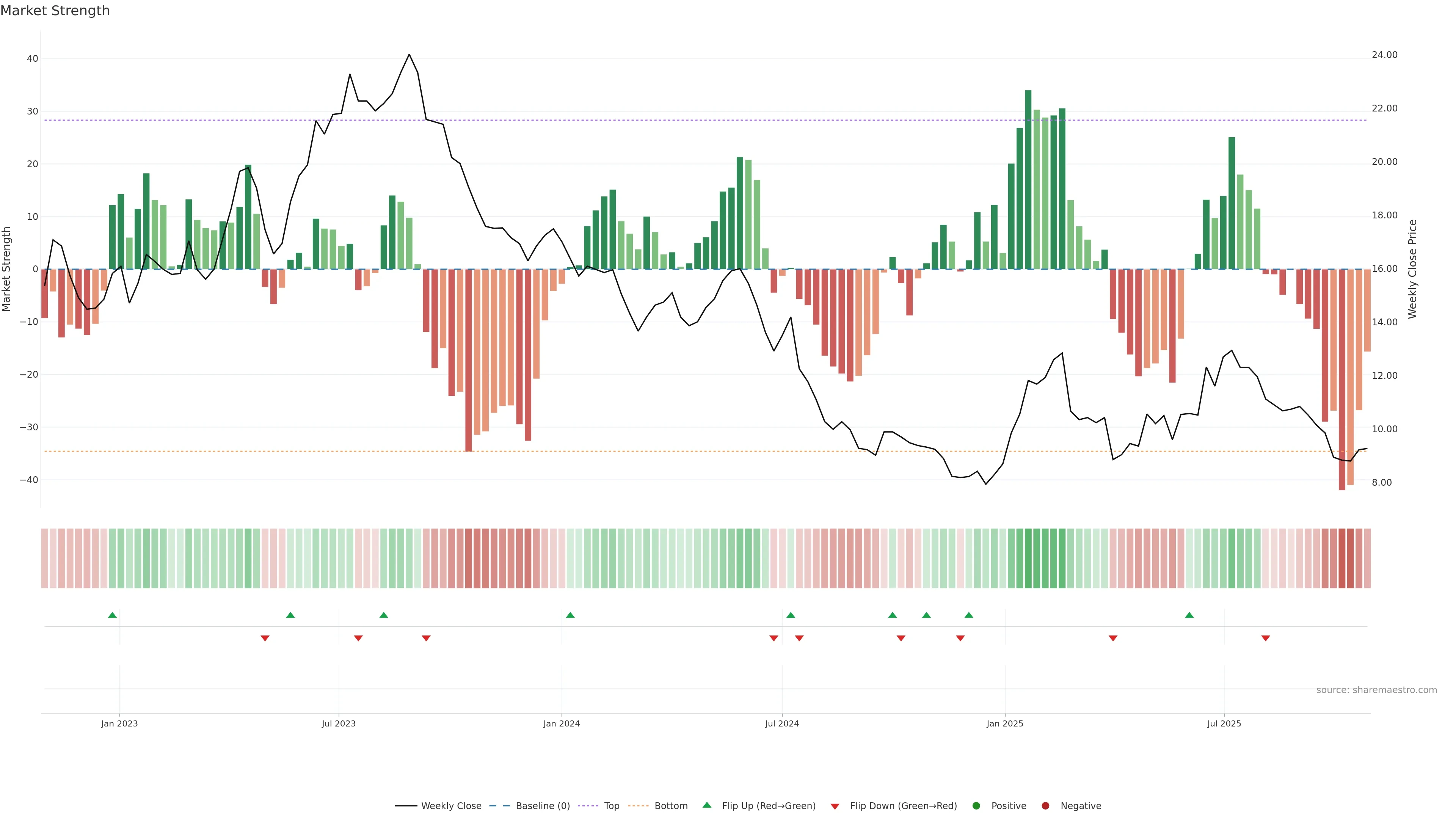
Task: Click the green Positive dot in legend
Action: [976, 806]
